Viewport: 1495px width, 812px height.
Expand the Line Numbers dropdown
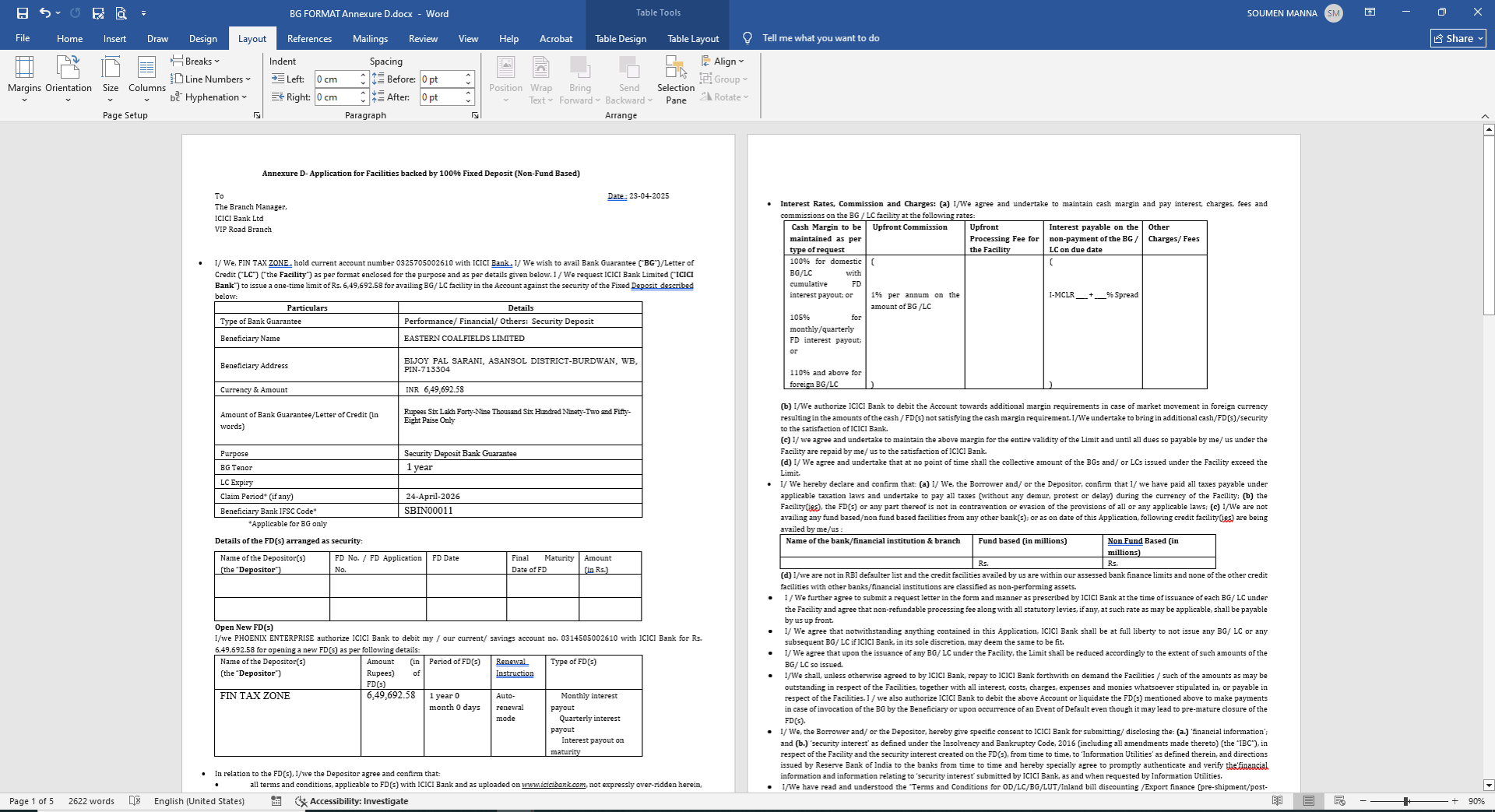point(211,79)
